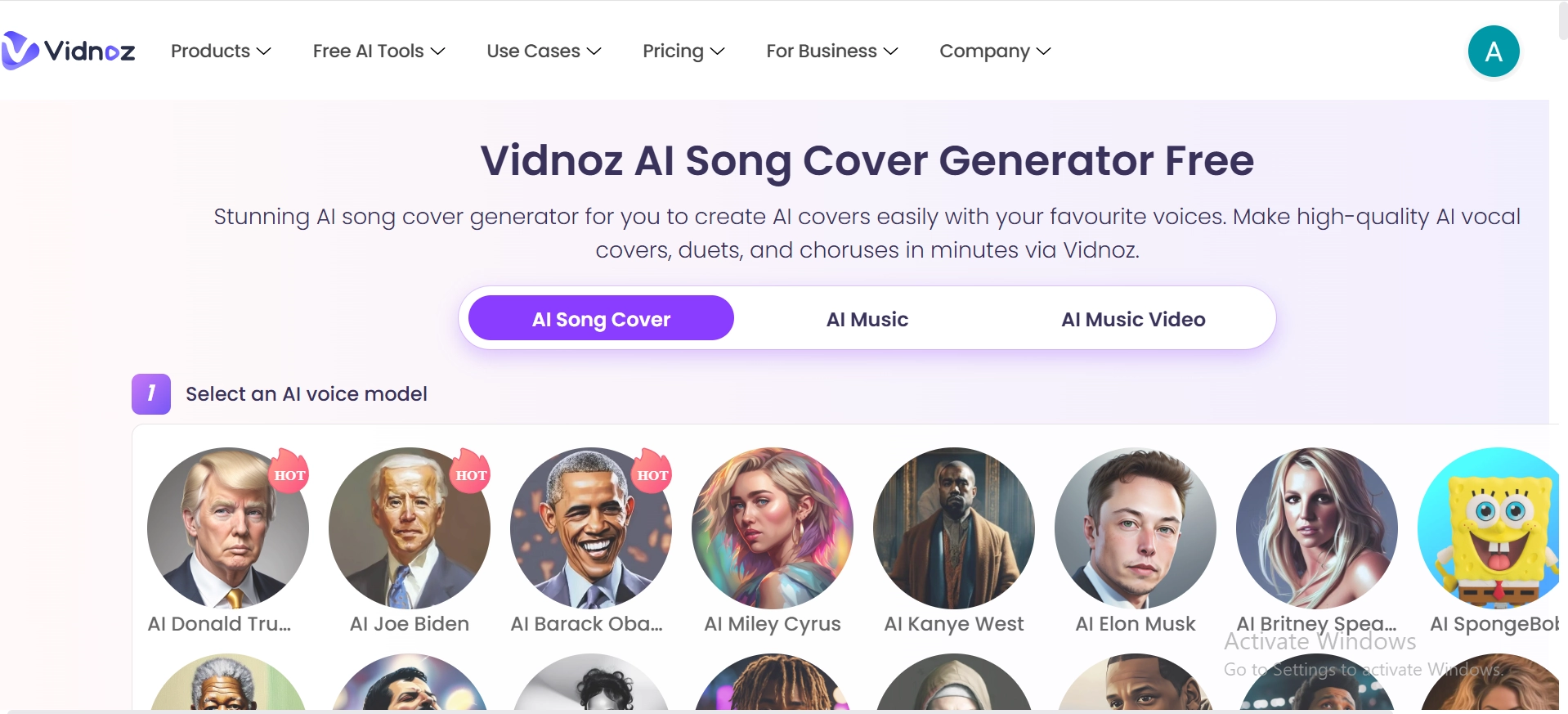Expand the Free AI Tools menu
This screenshot has height=714, width=1568.
[378, 51]
